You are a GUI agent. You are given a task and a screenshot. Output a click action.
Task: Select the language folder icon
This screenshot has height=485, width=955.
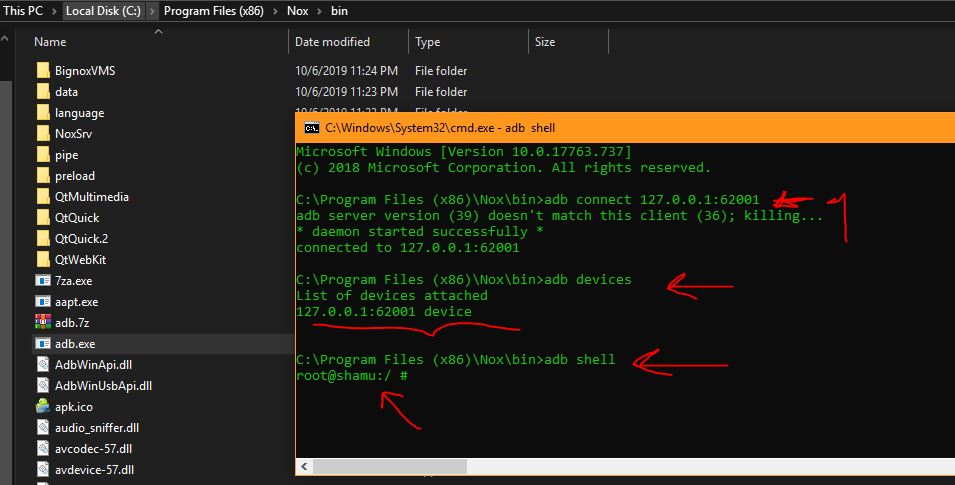point(43,113)
